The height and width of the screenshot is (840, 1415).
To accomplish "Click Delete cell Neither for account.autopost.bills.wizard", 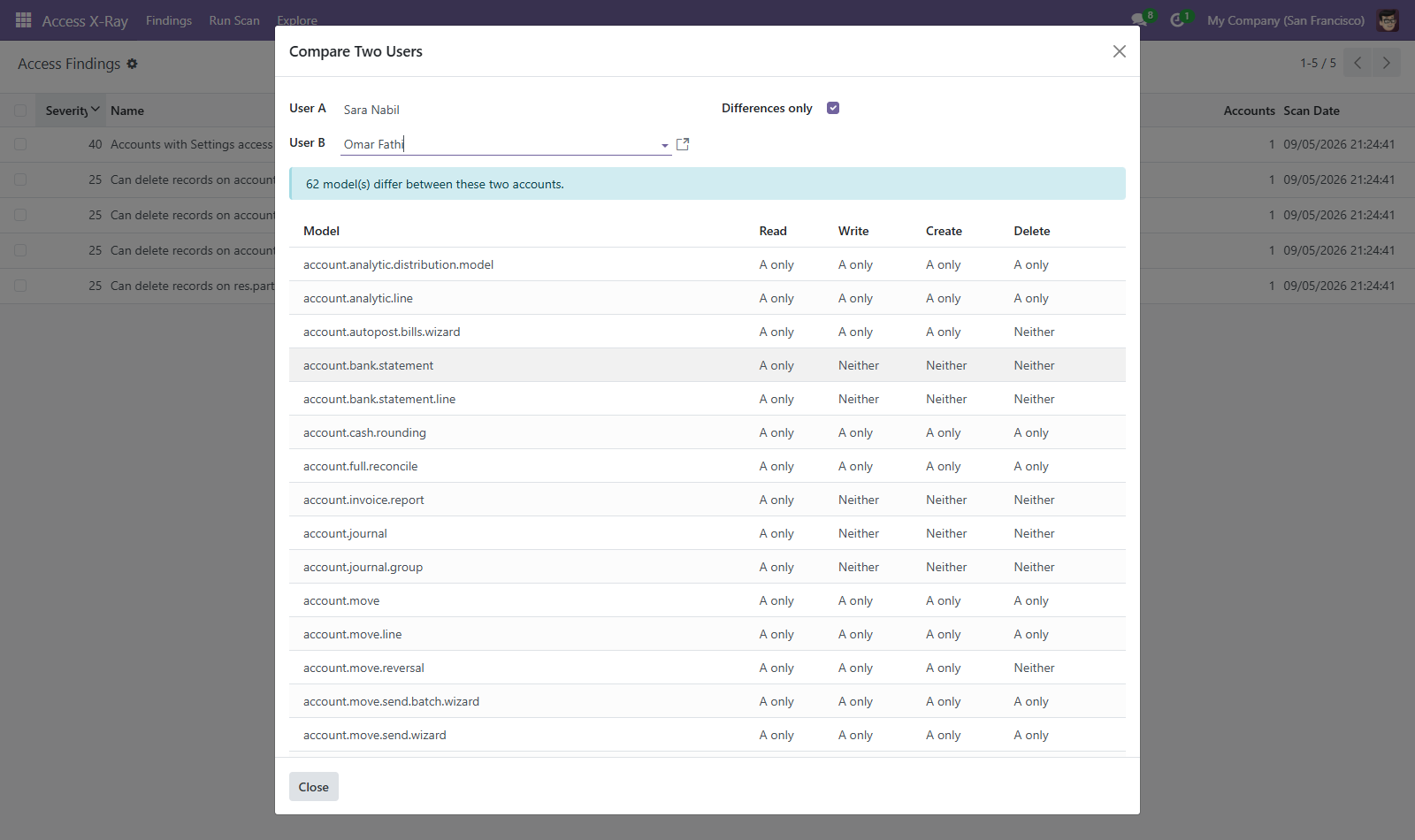I will 1034,332.
